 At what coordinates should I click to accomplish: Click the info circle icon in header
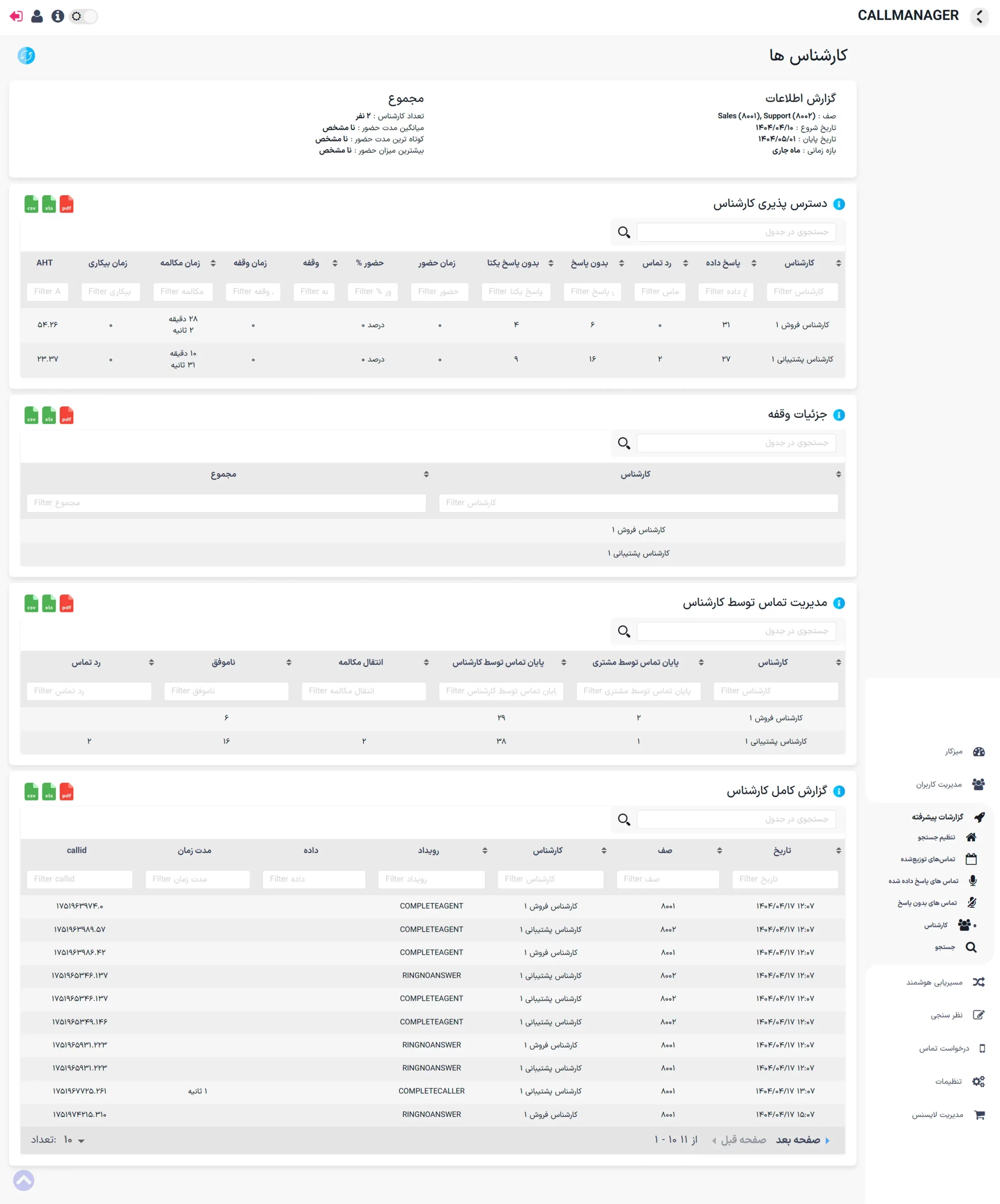click(57, 16)
